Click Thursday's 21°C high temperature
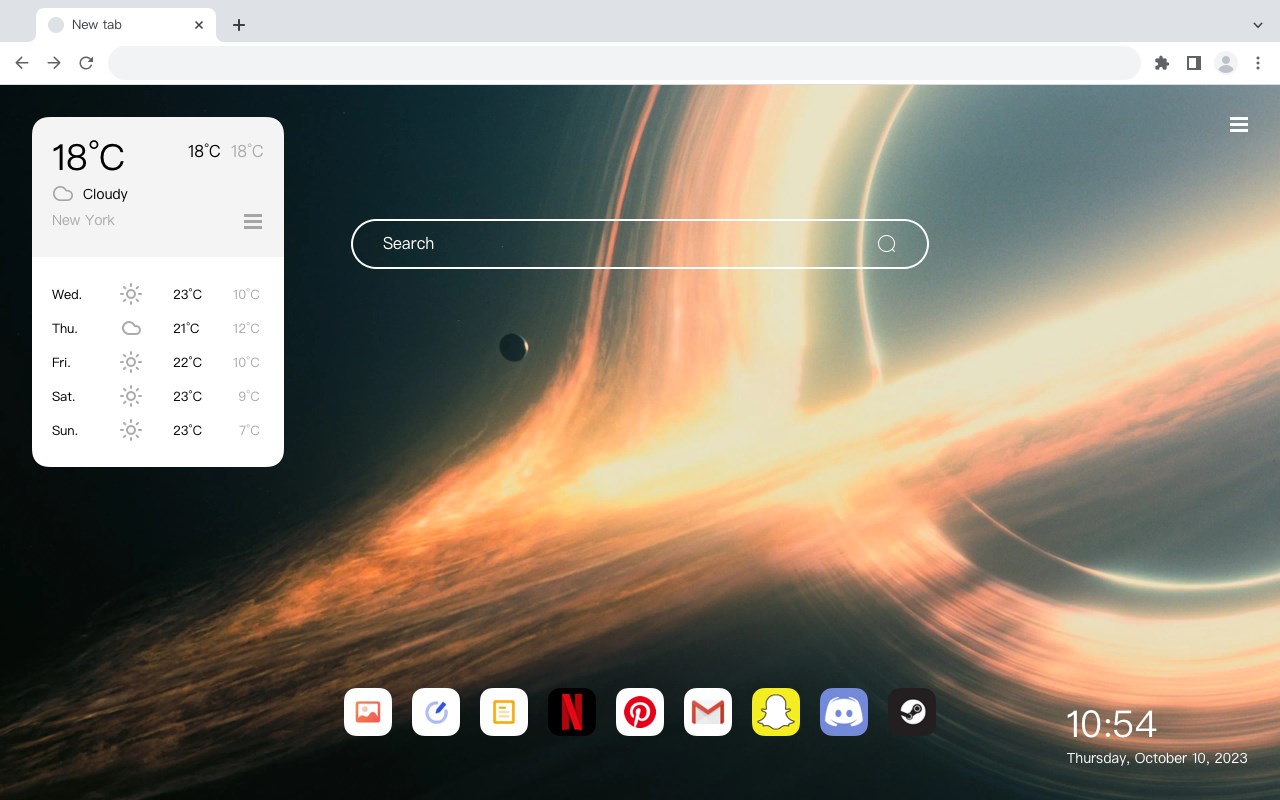1280x800 pixels. point(186,328)
